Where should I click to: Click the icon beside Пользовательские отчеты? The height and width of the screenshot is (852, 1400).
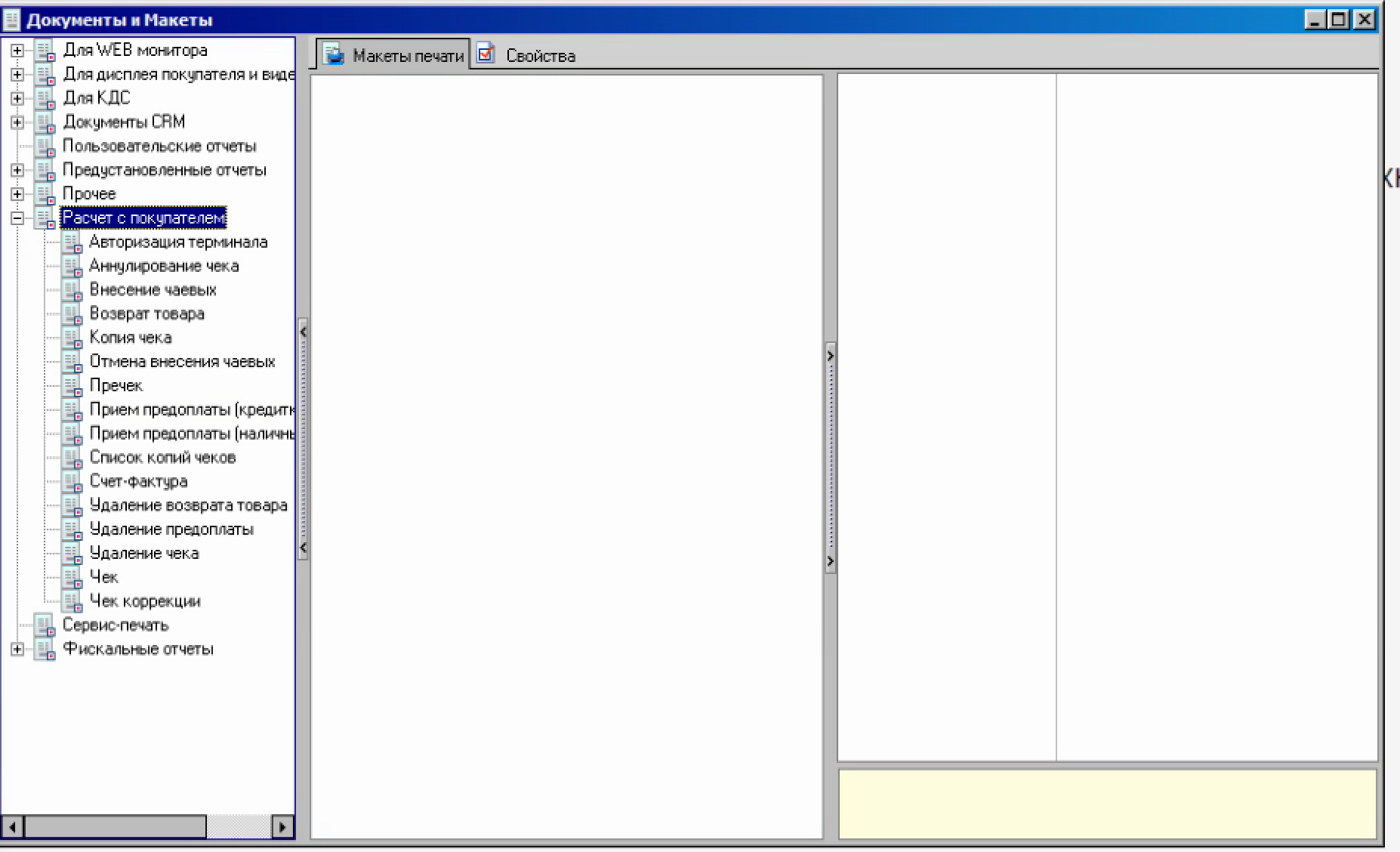(x=45, y=147)
